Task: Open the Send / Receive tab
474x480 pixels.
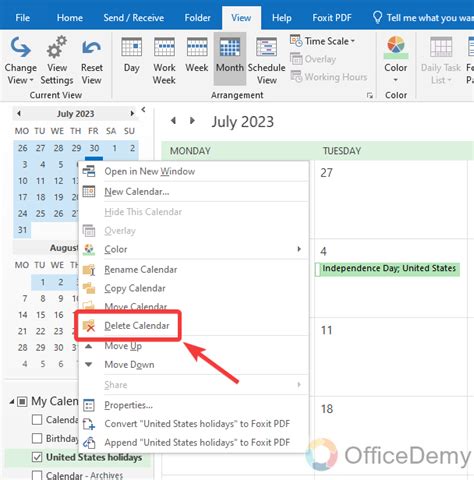Action: (x=133, y=18)
